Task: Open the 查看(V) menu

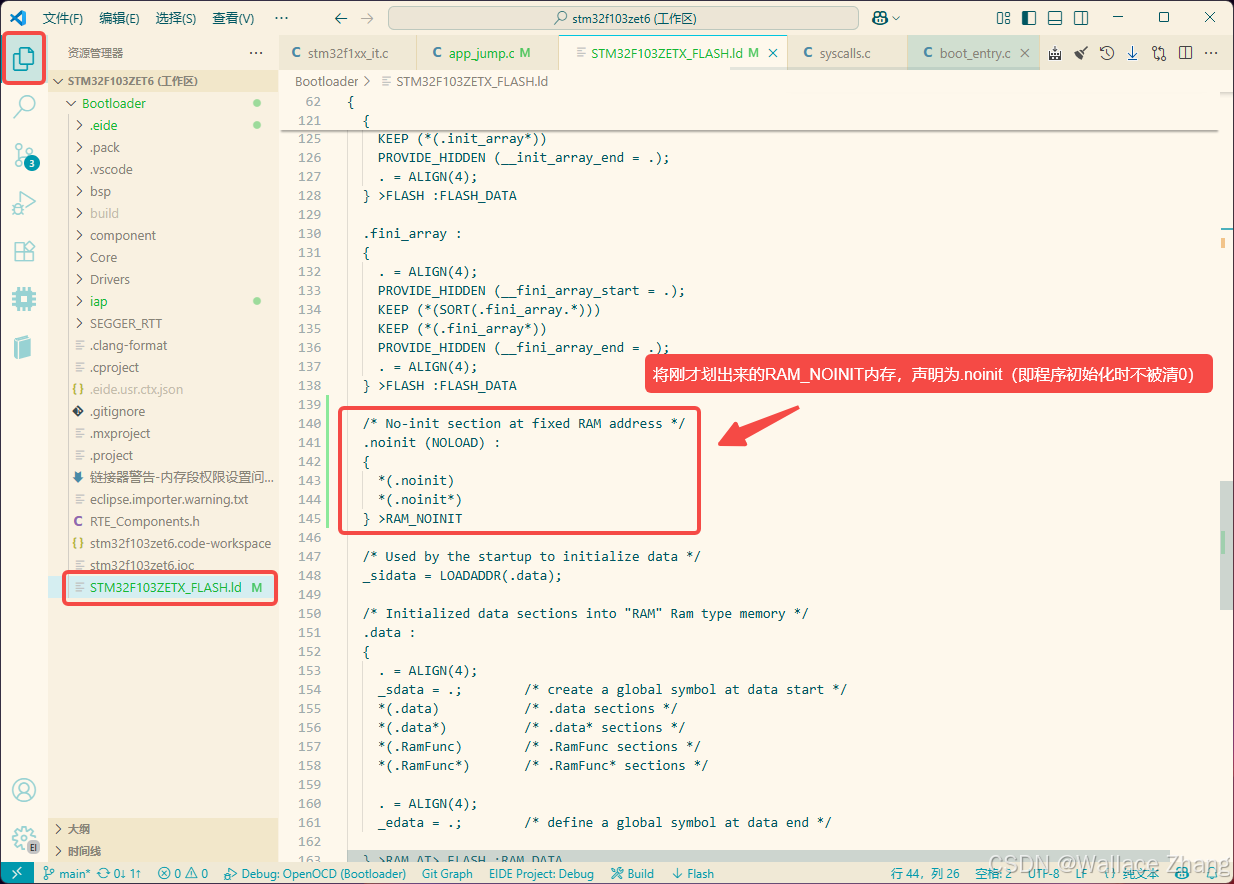Action: (x=233, y=18)
